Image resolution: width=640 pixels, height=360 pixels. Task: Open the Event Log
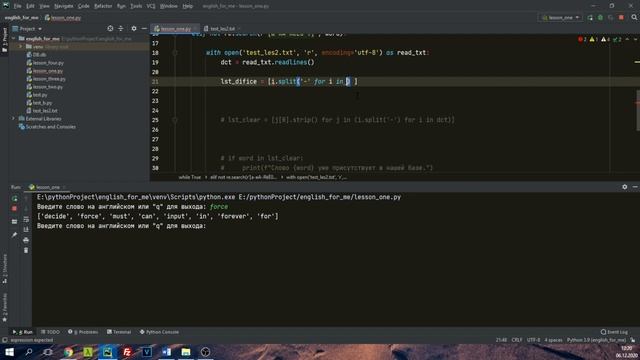click(x=615, y=332)
